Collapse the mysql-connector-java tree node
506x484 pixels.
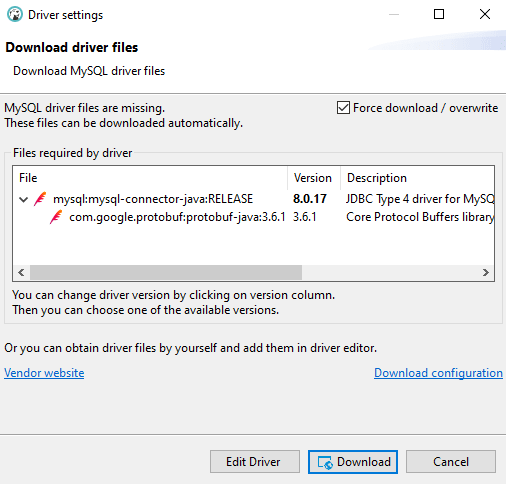tap(23, 200)
